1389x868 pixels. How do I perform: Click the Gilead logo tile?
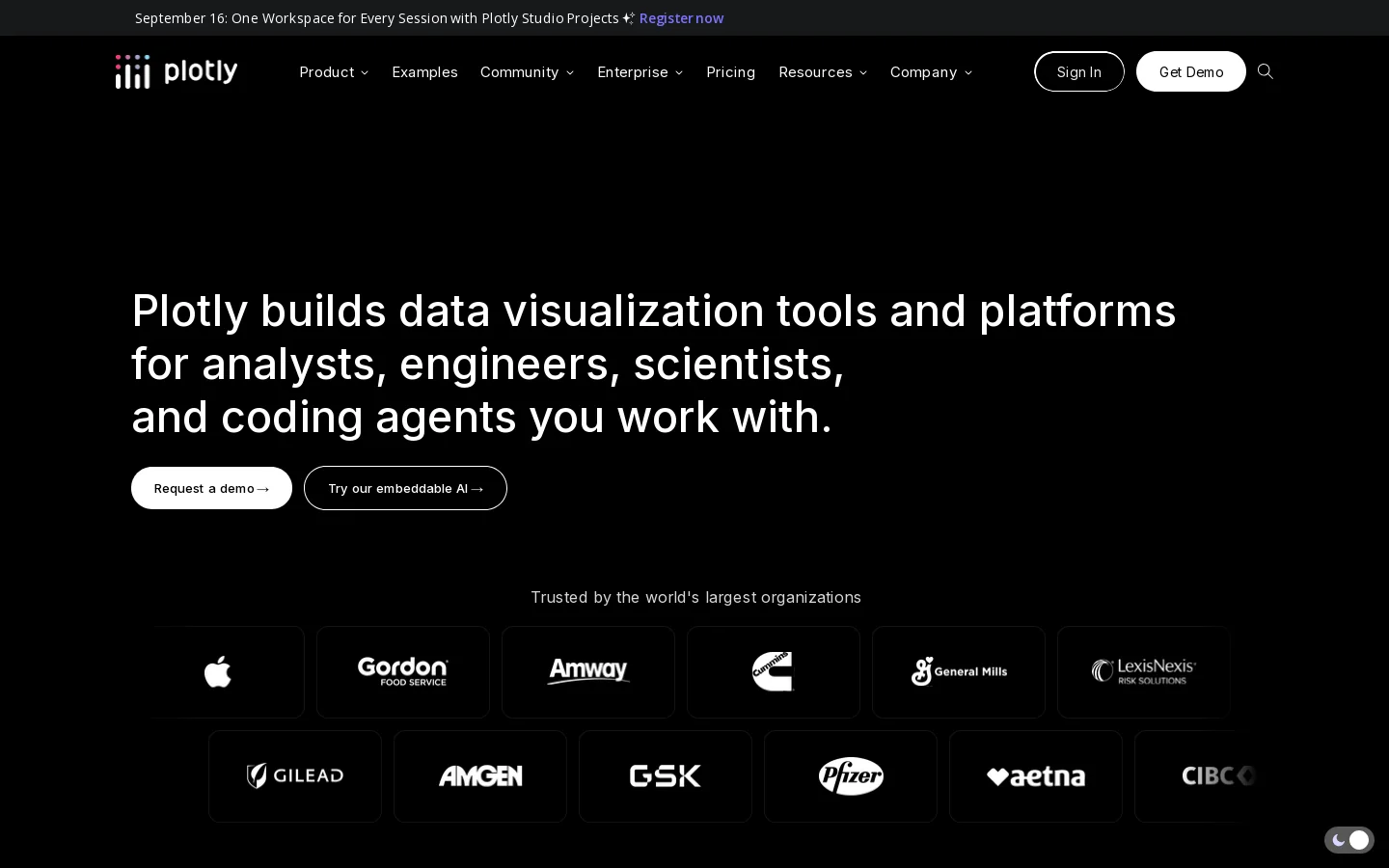point(295,776)
